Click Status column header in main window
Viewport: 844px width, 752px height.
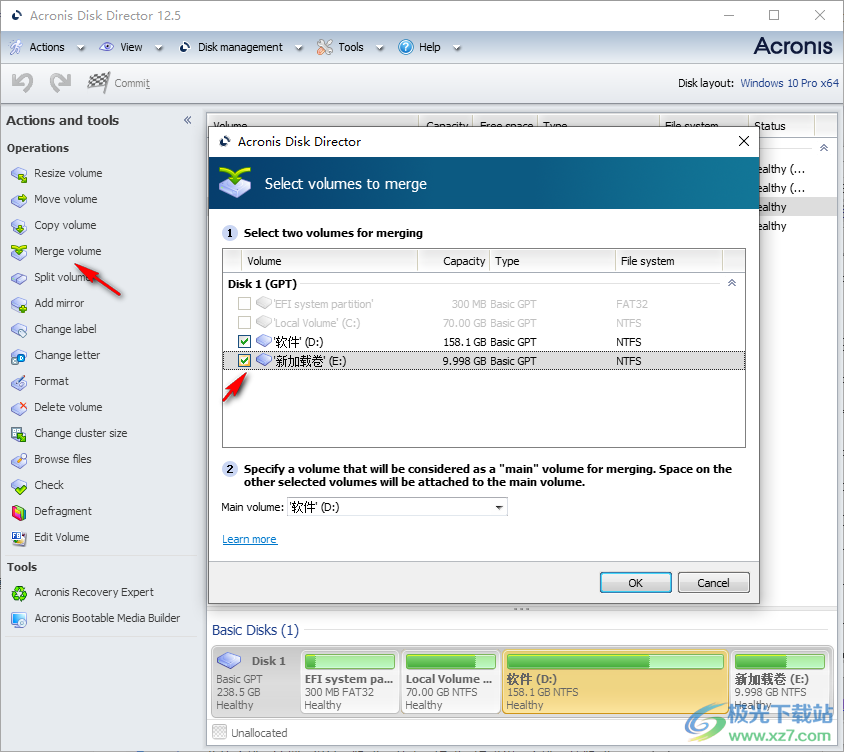(x=781, y=126)
